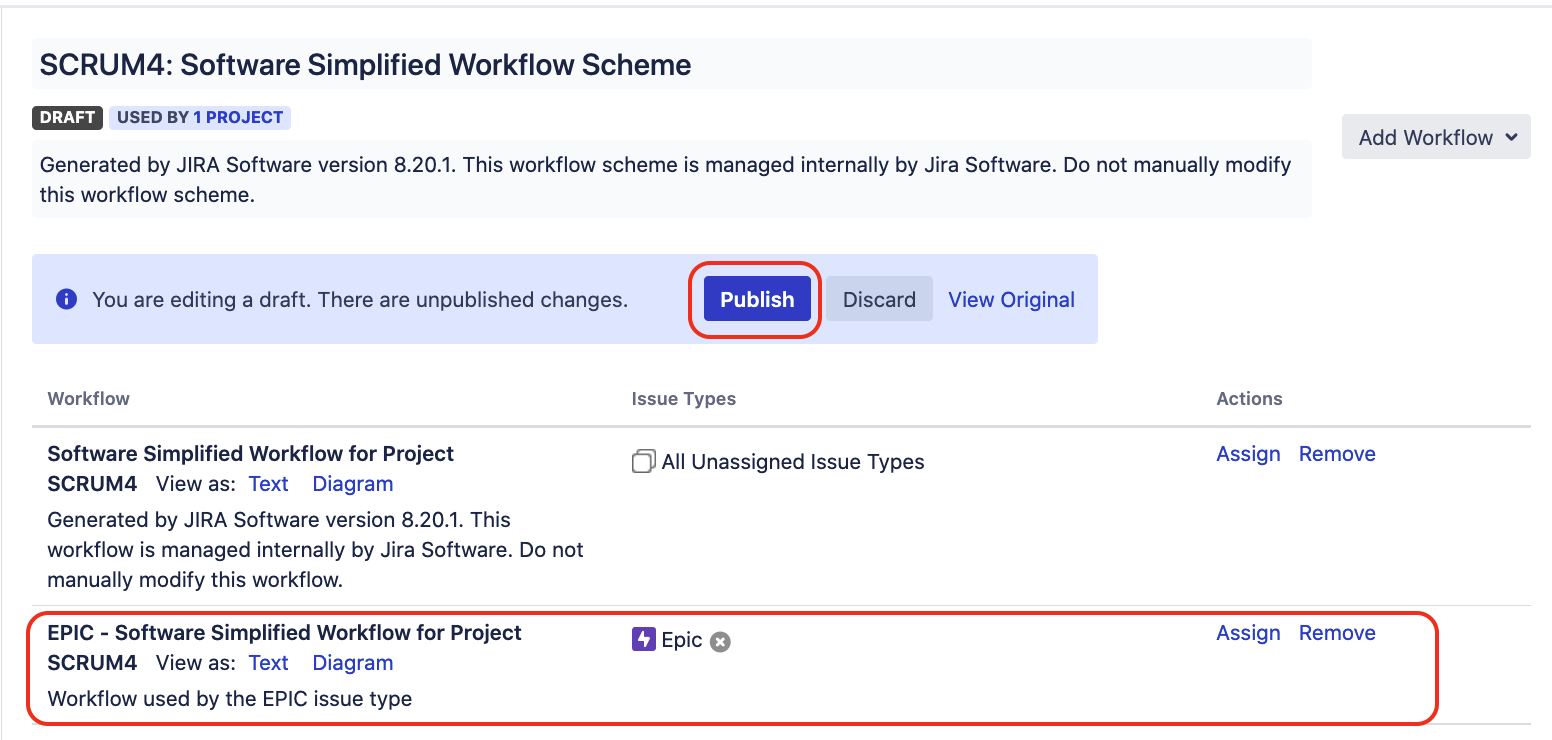
Task: Click 'You are editing a draft' message
Action: [x=360, y=299]
